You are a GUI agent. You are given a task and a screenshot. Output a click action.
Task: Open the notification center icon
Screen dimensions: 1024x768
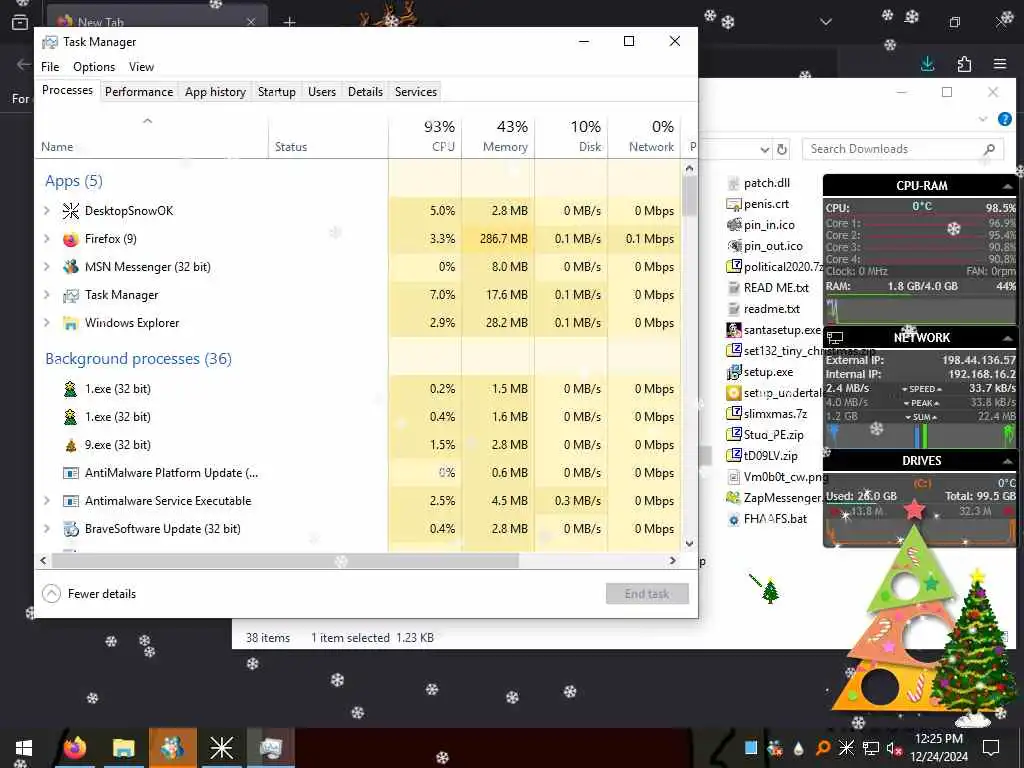[991, 748]
